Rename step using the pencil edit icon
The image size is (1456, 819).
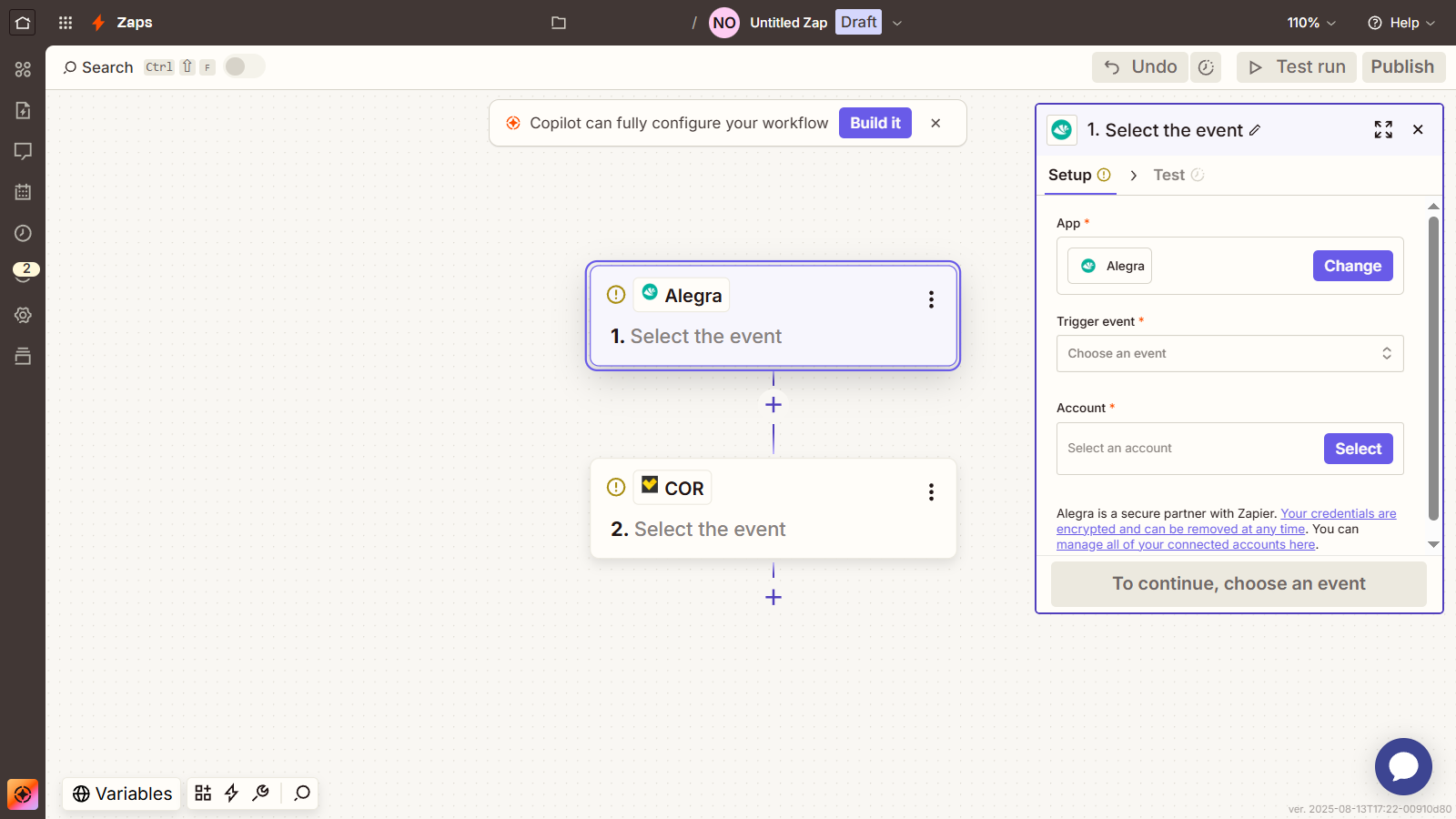(1255, 130)
